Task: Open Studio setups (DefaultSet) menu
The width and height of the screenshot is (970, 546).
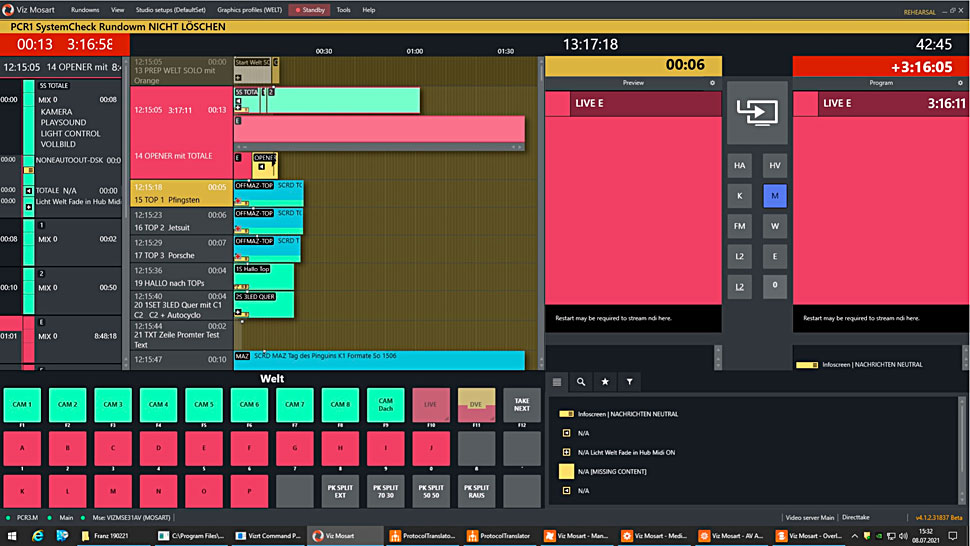Action: coord(171,10)
